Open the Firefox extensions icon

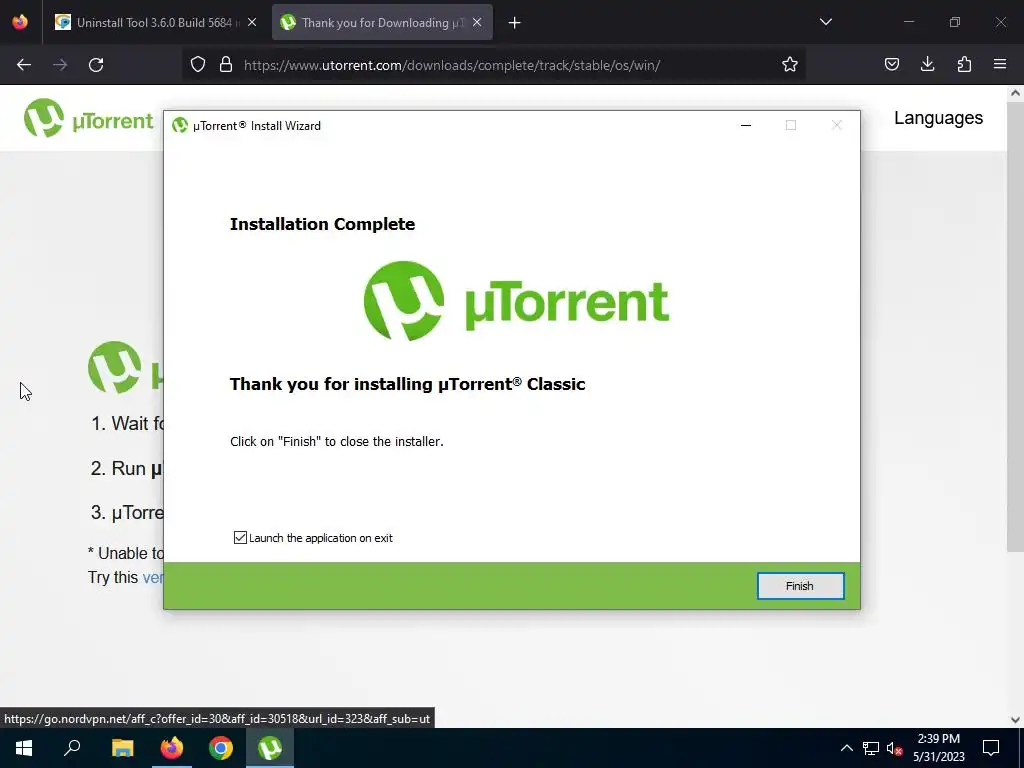tap(964, 64)
